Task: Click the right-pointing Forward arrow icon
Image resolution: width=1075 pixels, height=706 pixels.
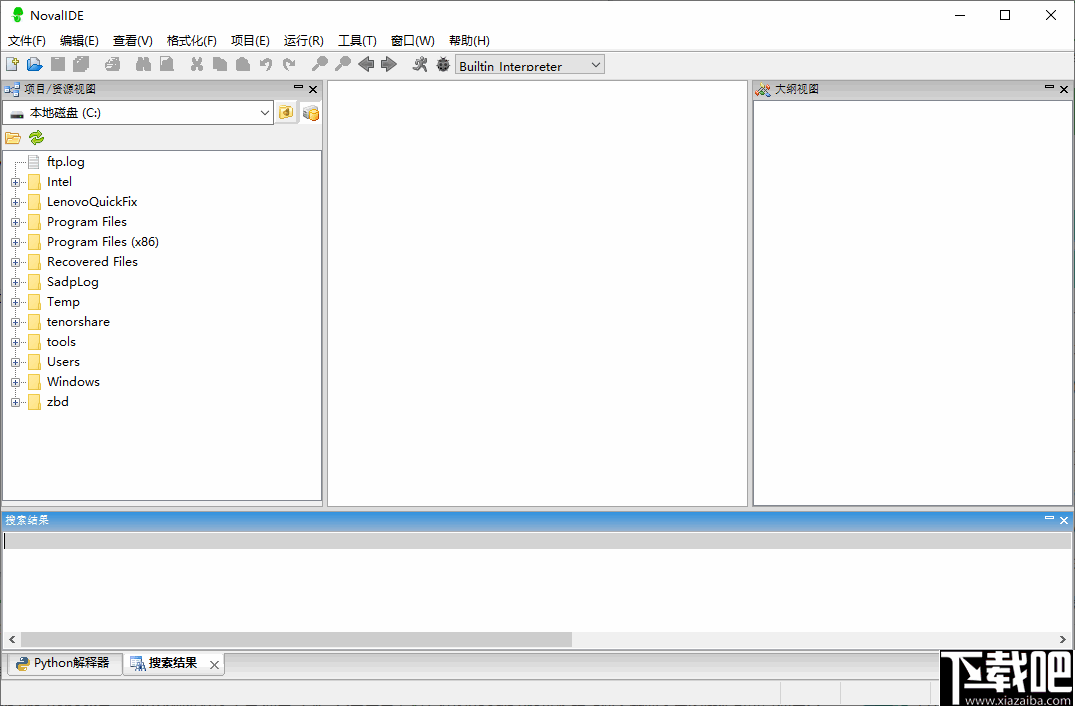Action: tap(389, 64)
